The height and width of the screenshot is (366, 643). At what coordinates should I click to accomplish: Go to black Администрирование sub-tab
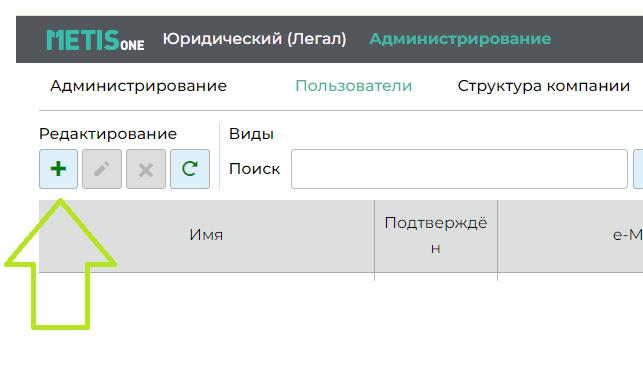pyautogui.click(x=138, y=86)
